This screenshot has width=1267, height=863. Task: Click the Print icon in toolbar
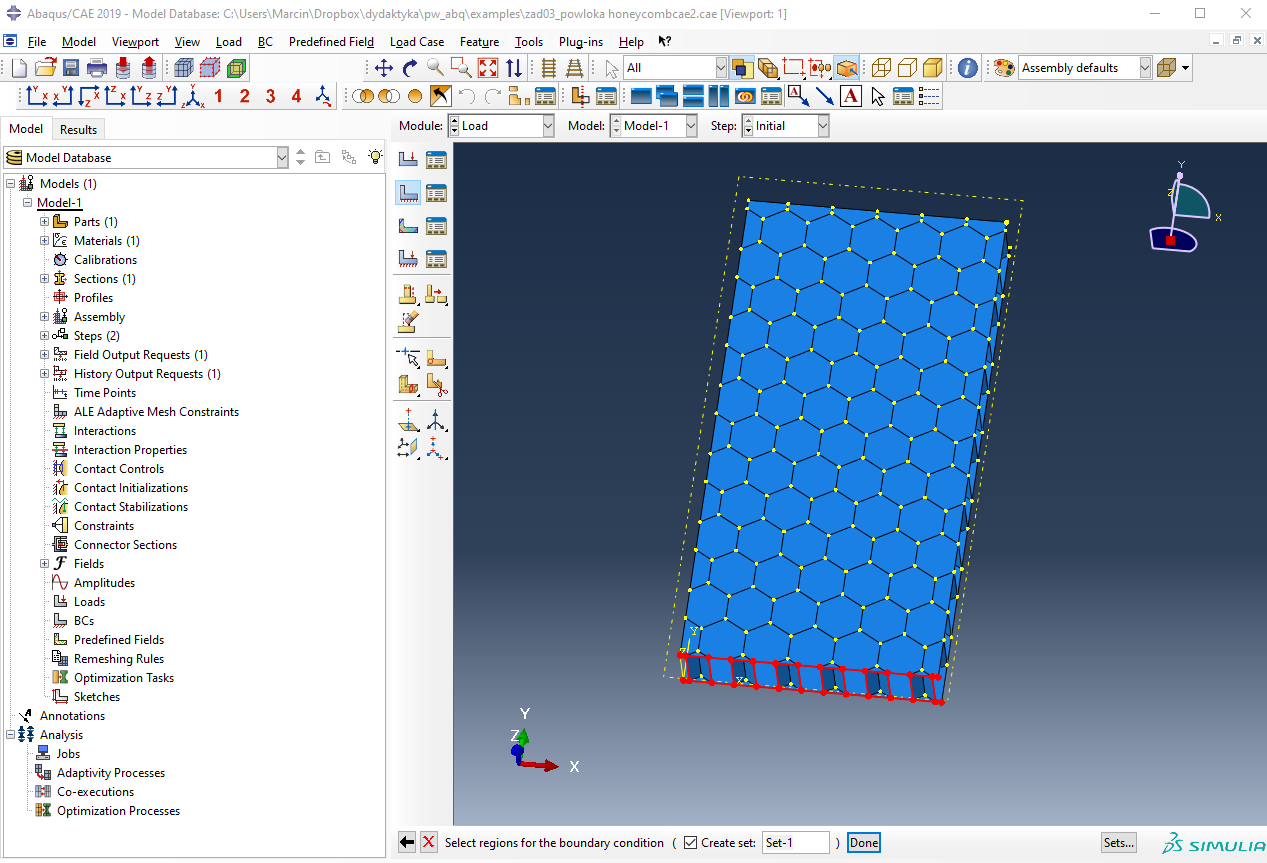[x=97, y=68]
